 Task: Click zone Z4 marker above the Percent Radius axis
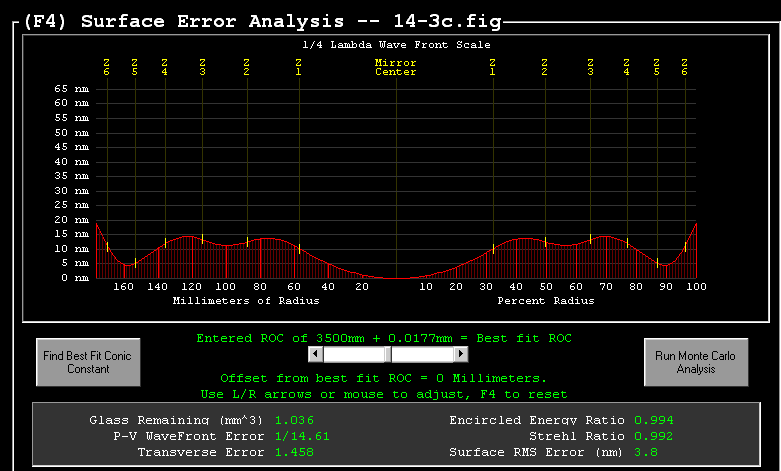[x=626, y=67]
